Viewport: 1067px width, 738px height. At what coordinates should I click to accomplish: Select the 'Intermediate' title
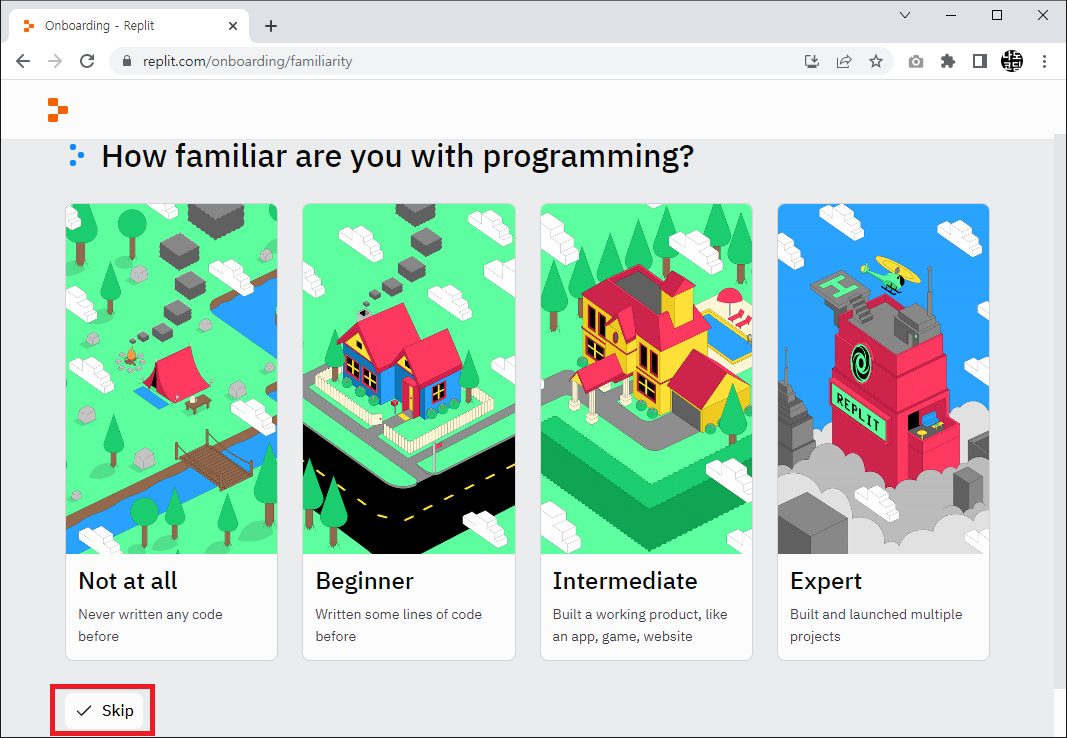click(625, 581)
